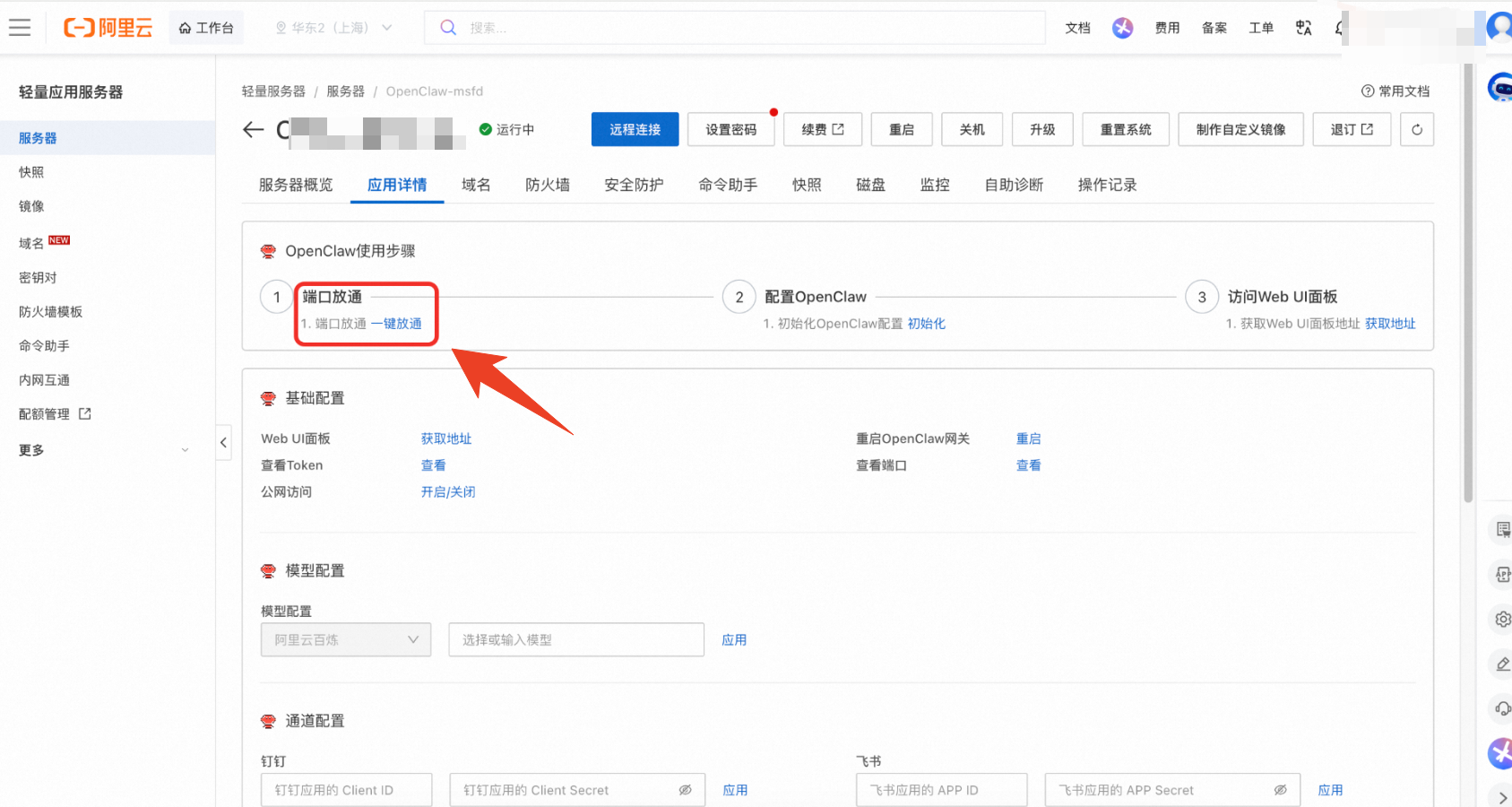The width and height of the screenshot is (1512, 807).
Task: Click the refresh icon button
Action: (x=1417, y=129)
